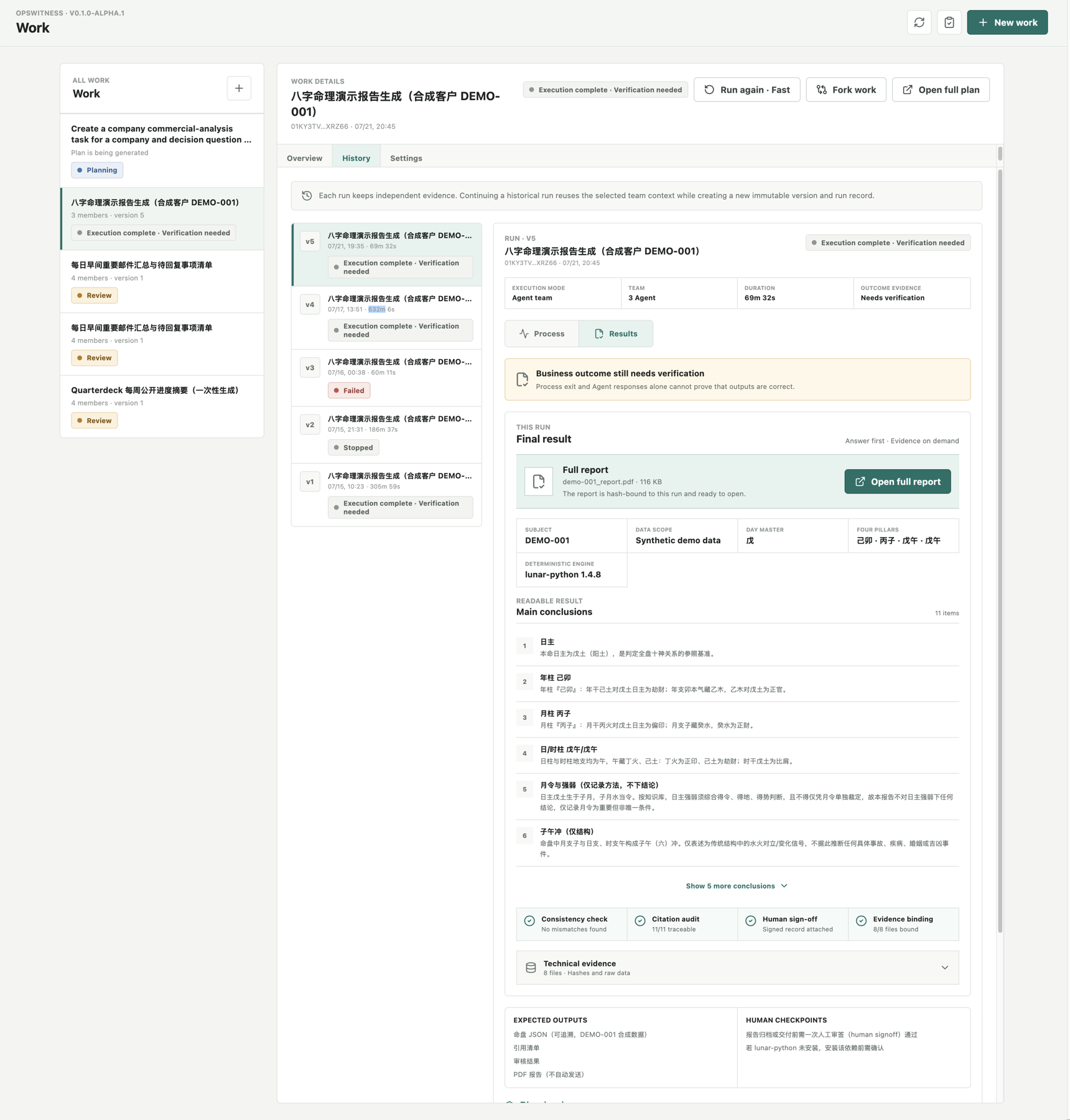Click the Evidence binding checkmark icon
The width and height of the screenshot is (1070, 1120).
tap(862, 921)
